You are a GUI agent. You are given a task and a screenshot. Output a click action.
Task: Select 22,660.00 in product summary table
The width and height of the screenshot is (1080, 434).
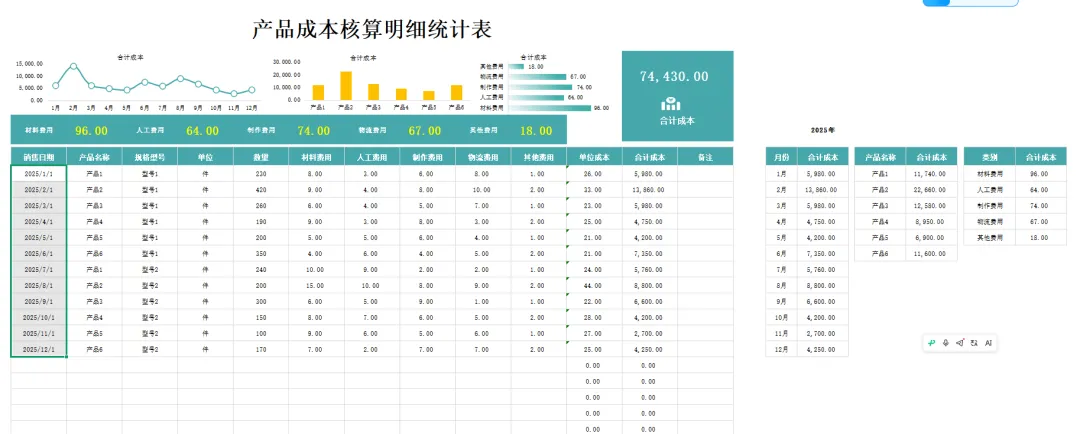pyautogui.click(x=931, y=189)
